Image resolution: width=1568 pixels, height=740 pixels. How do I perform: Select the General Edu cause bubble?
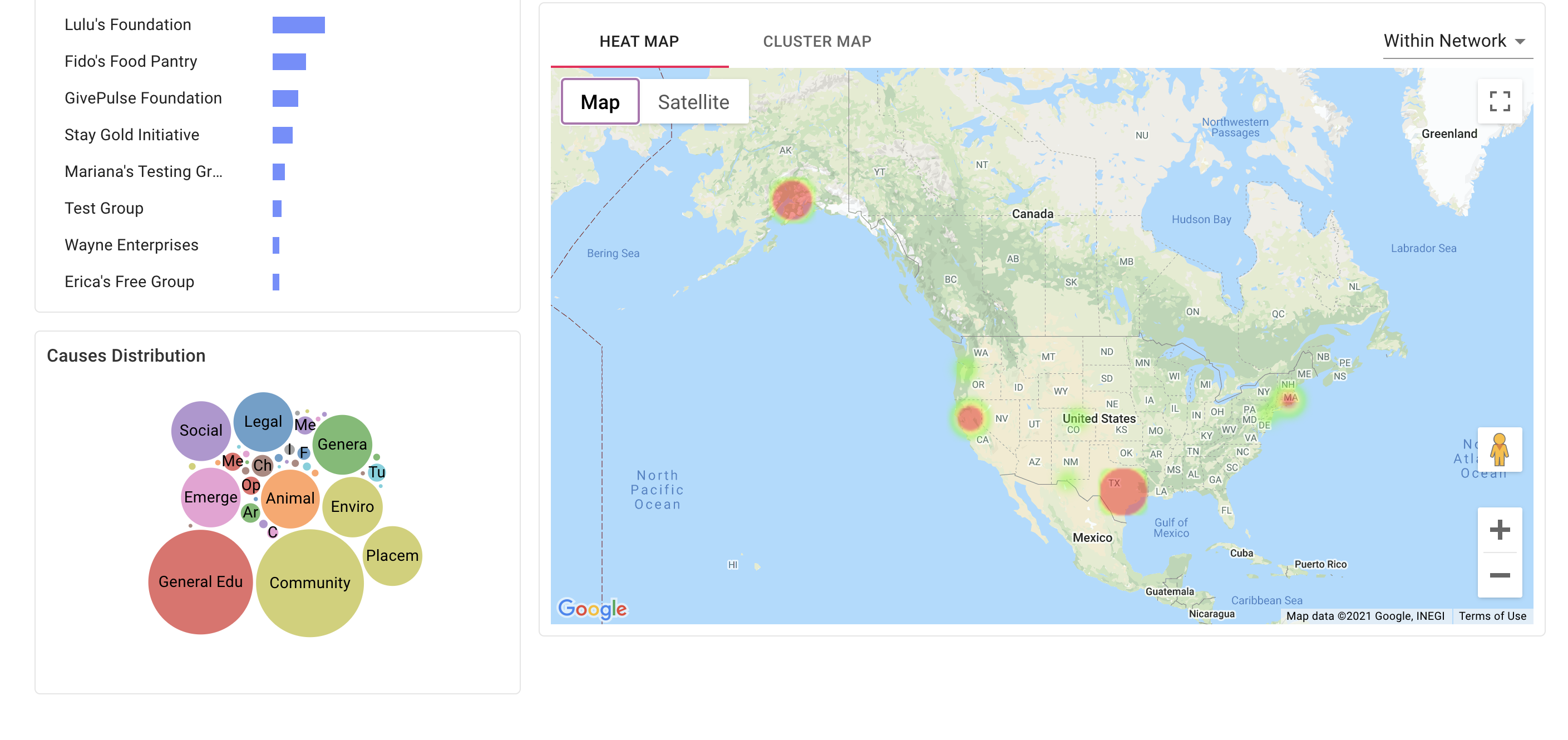(200, 582)
